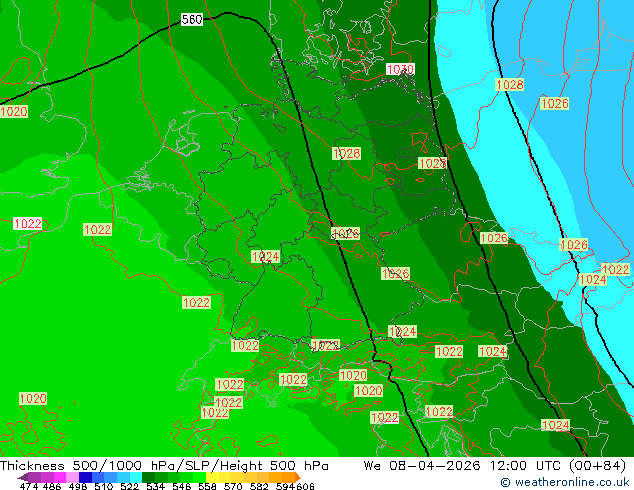This screenshot has height=490, width=634.
Task: Click the 558 legend value
Action: (207, 486)
